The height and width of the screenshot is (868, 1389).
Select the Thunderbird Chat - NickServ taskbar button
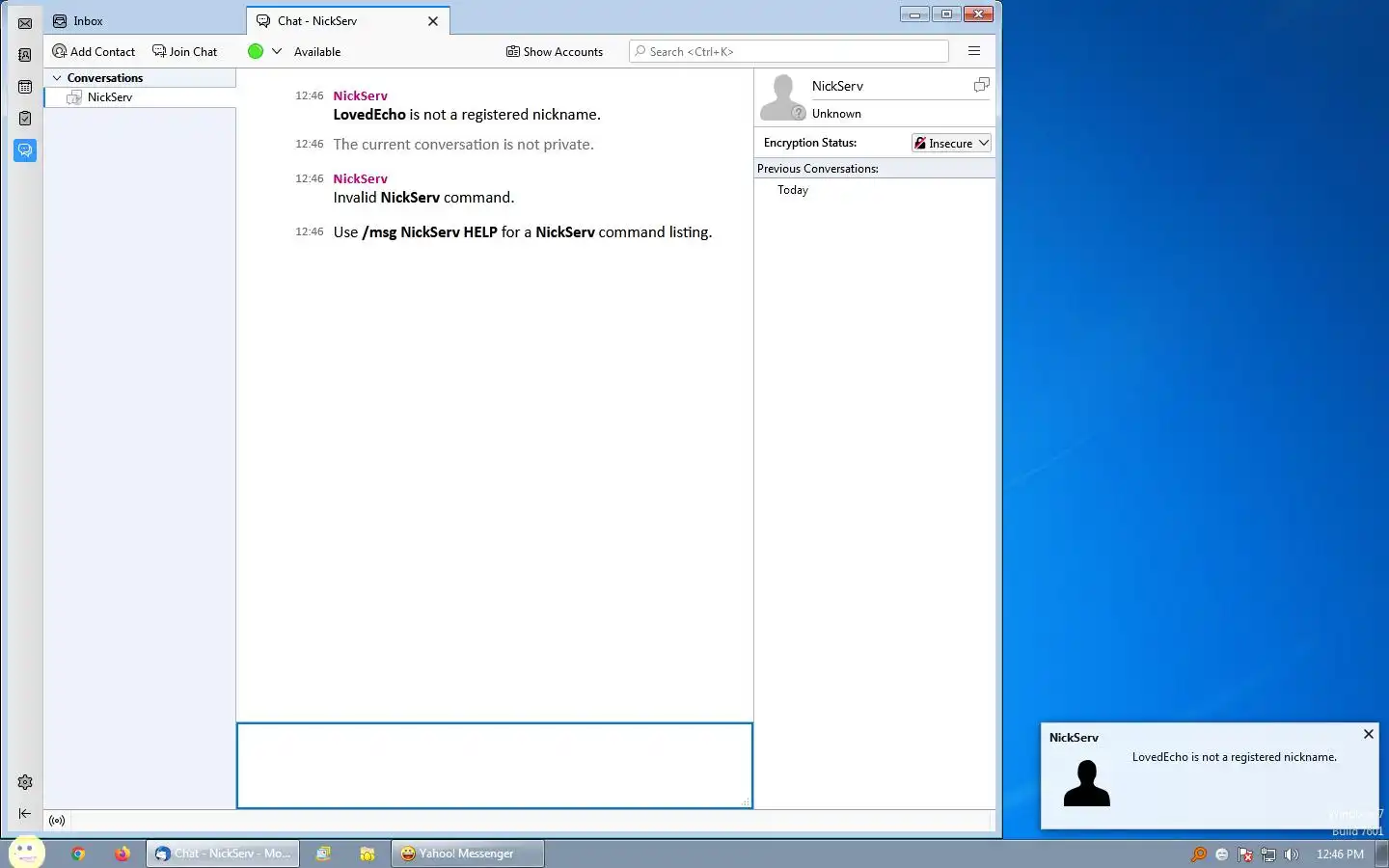223,854
